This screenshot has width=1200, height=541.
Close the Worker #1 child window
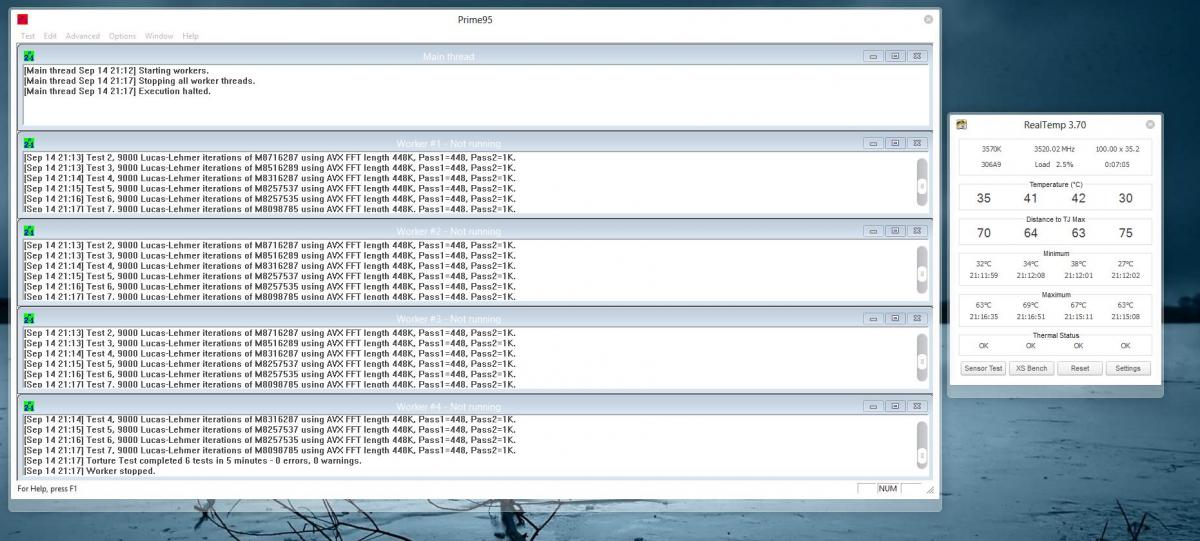(x=918, y=143)
